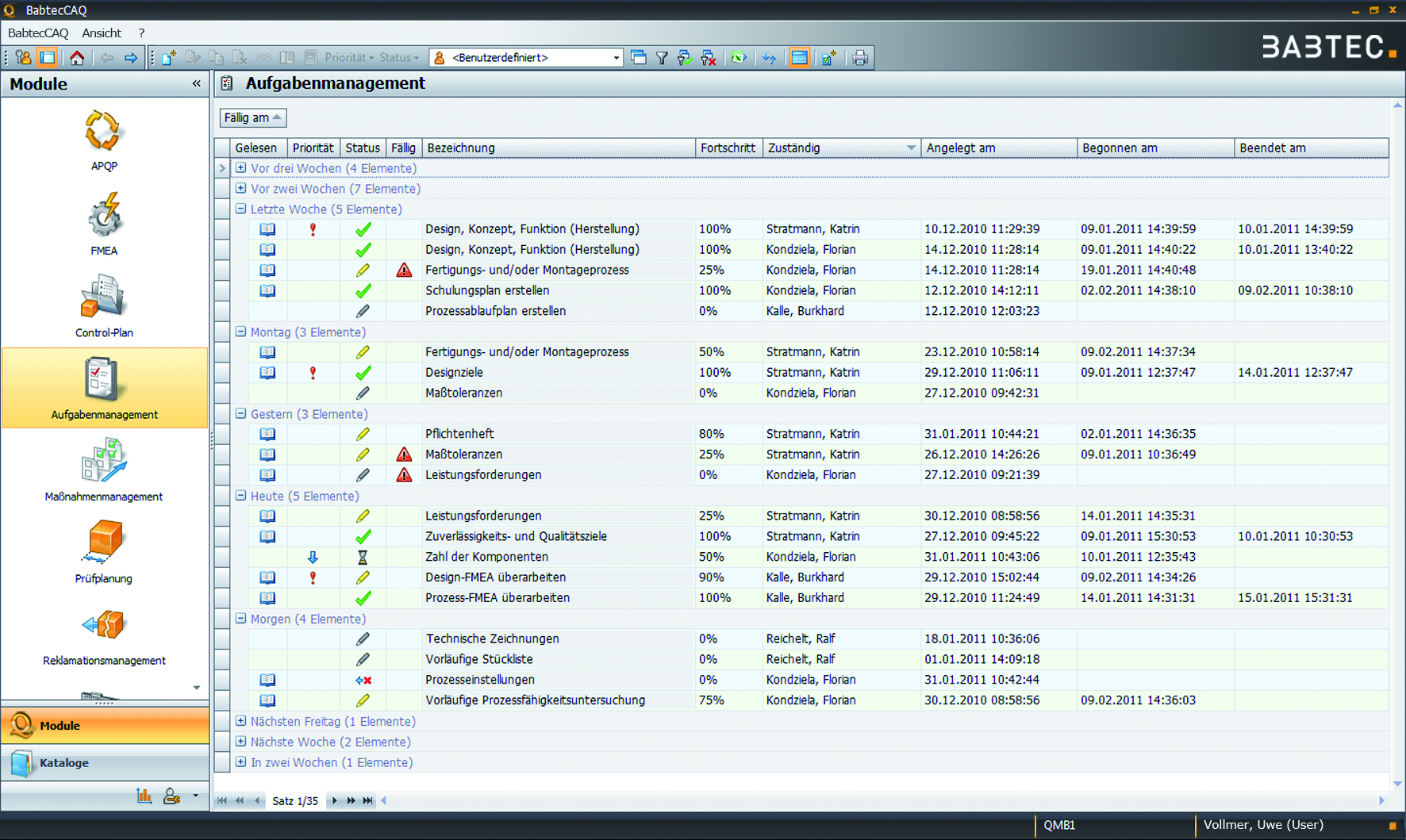
Task: Mark 'Pflichtenheft' as read via book icon
Action: coord(267,434)
